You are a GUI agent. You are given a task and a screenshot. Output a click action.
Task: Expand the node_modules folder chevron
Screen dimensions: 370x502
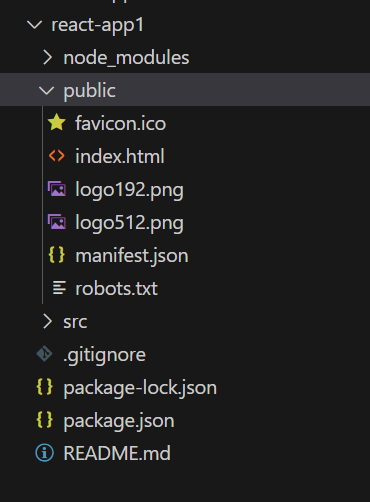point(47,57)
